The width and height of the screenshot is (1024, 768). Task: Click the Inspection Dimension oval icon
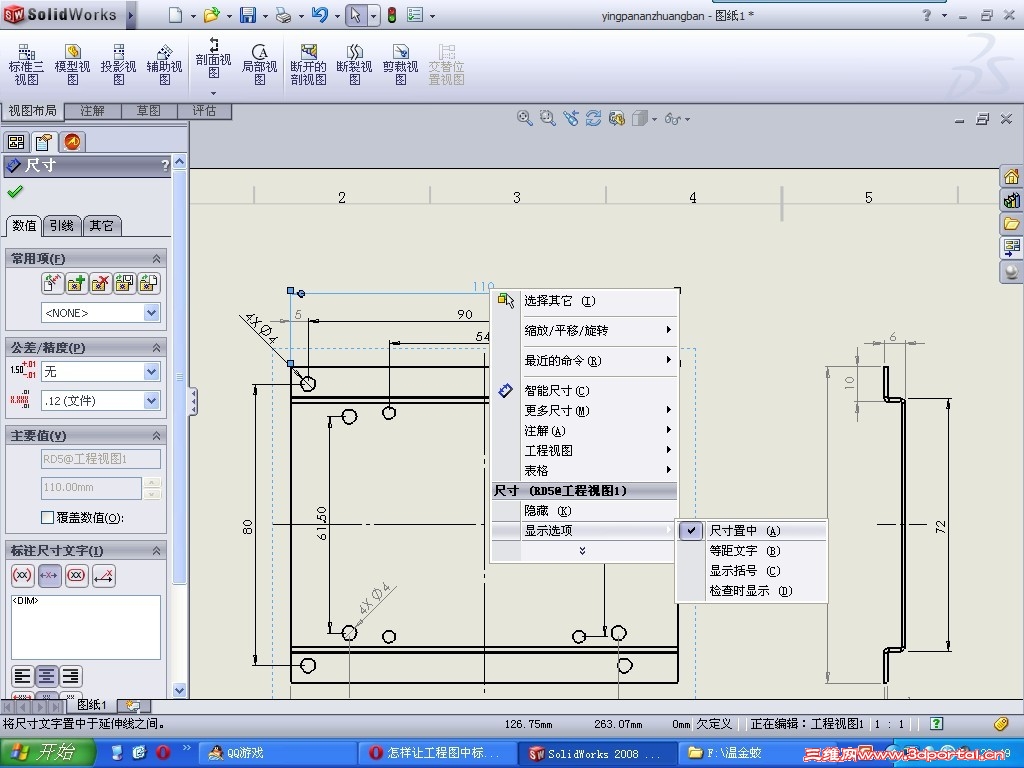pyautogui.click(x=76, y=575)
